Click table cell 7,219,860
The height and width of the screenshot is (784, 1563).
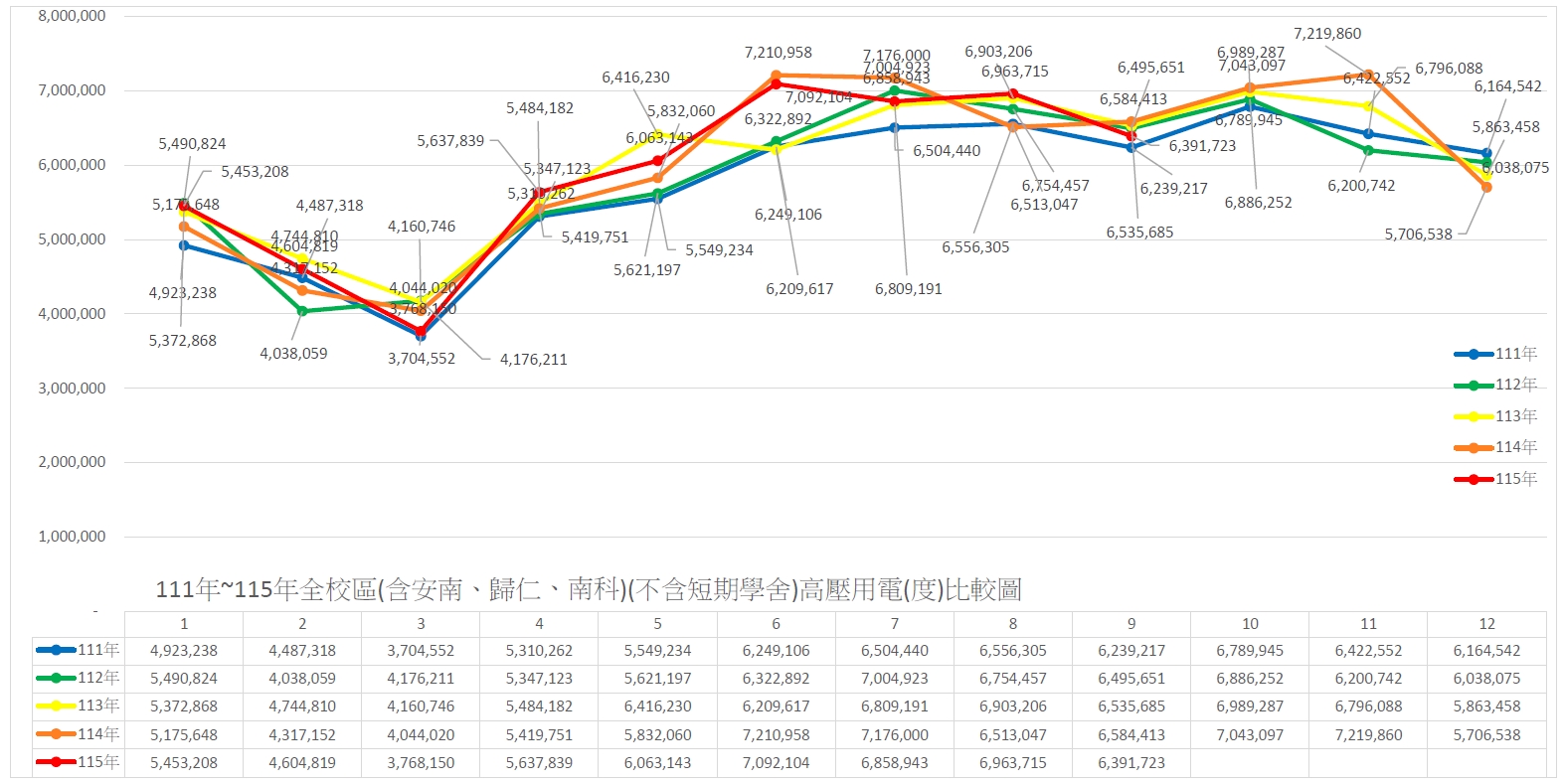point(1368,735)
